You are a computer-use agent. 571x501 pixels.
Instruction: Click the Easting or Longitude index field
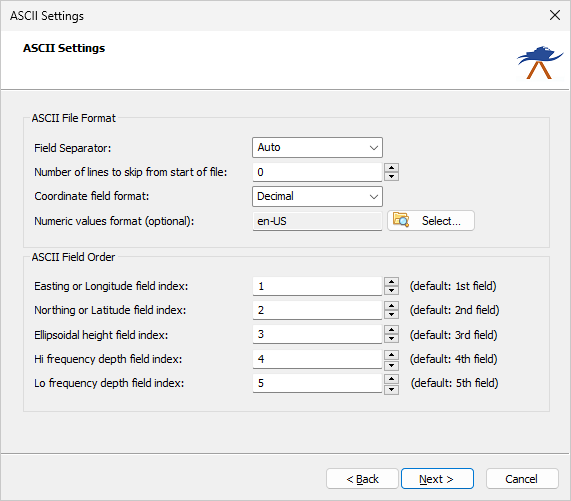point(317,286)
